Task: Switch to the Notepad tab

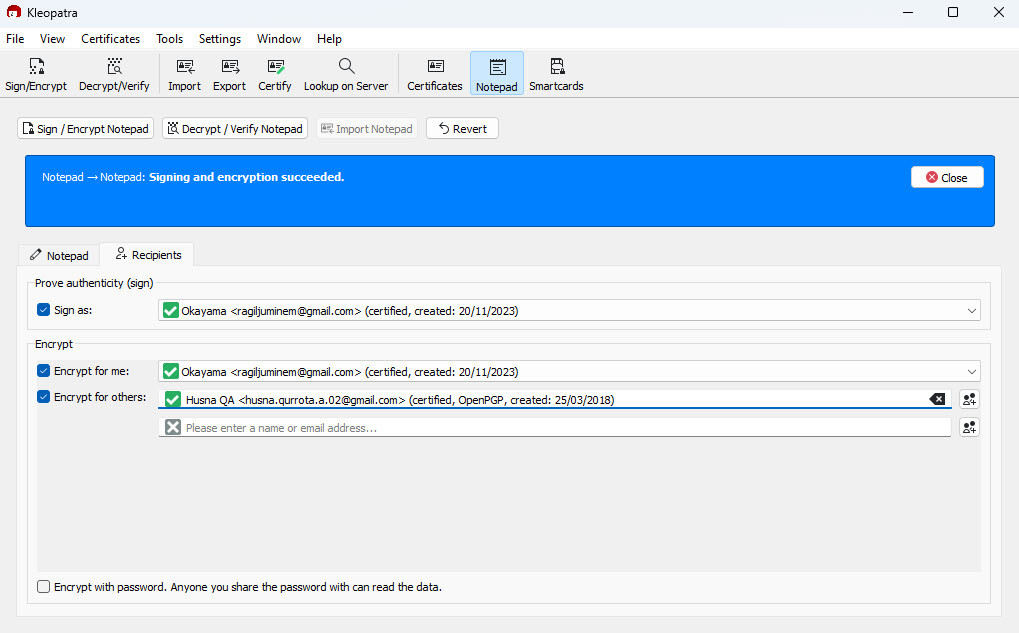Action: click(59, 255)
